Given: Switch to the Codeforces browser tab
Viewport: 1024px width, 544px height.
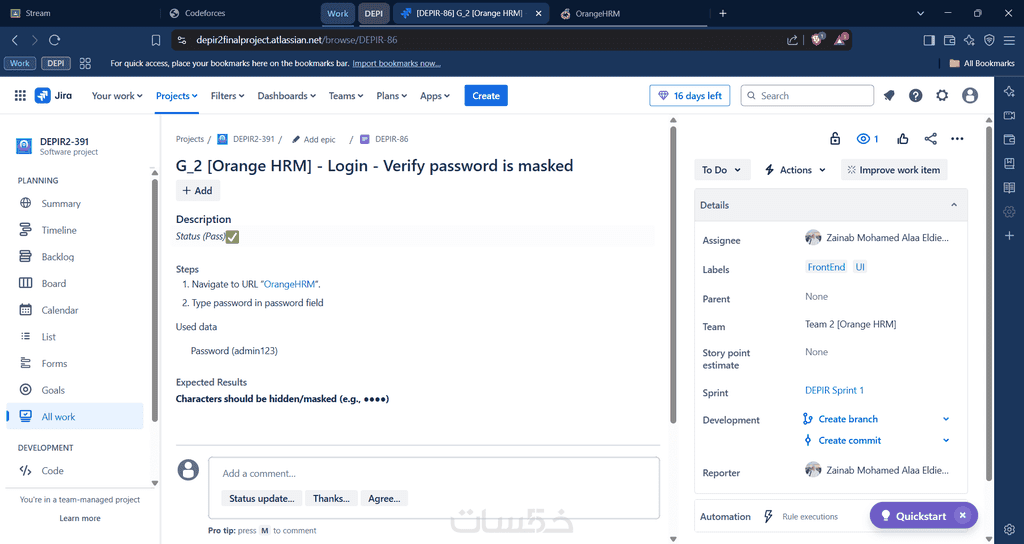Looking at the screenshot, I should (204, 13).
